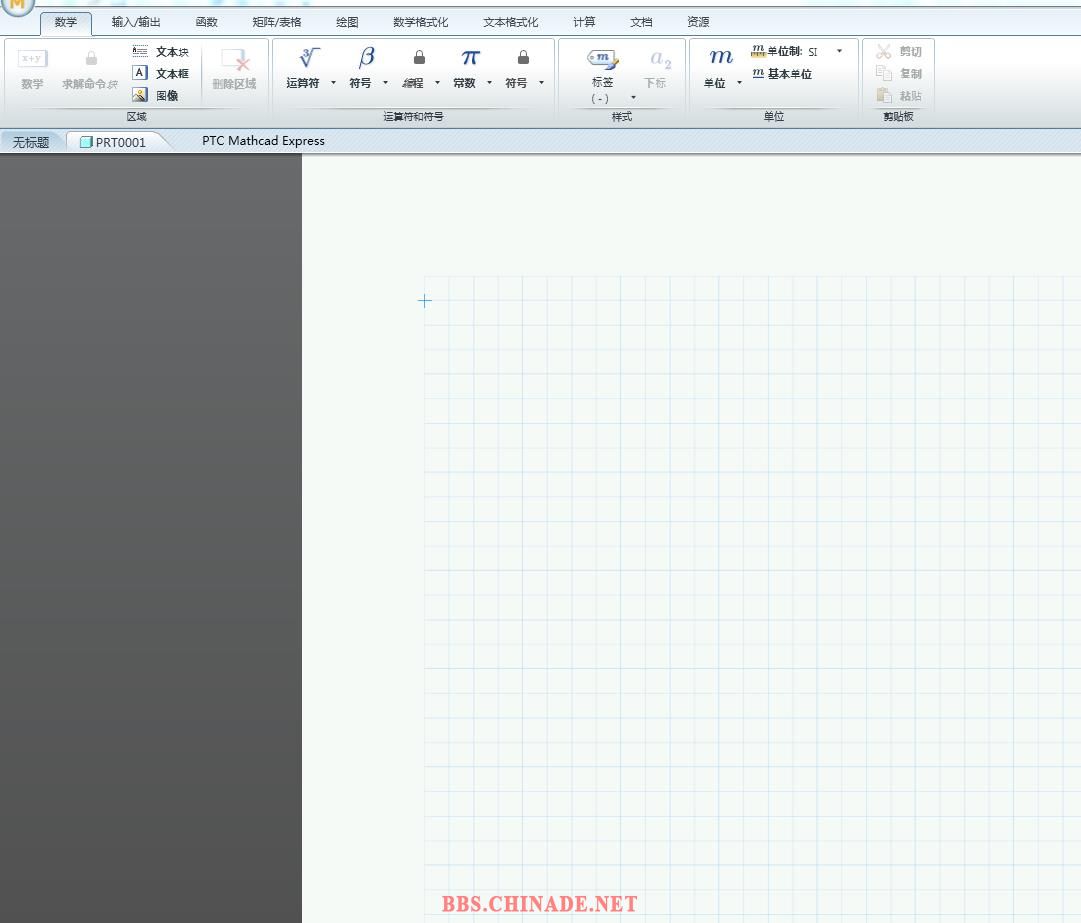Switch to the 文档 ribbon tab

click(641, 22)
